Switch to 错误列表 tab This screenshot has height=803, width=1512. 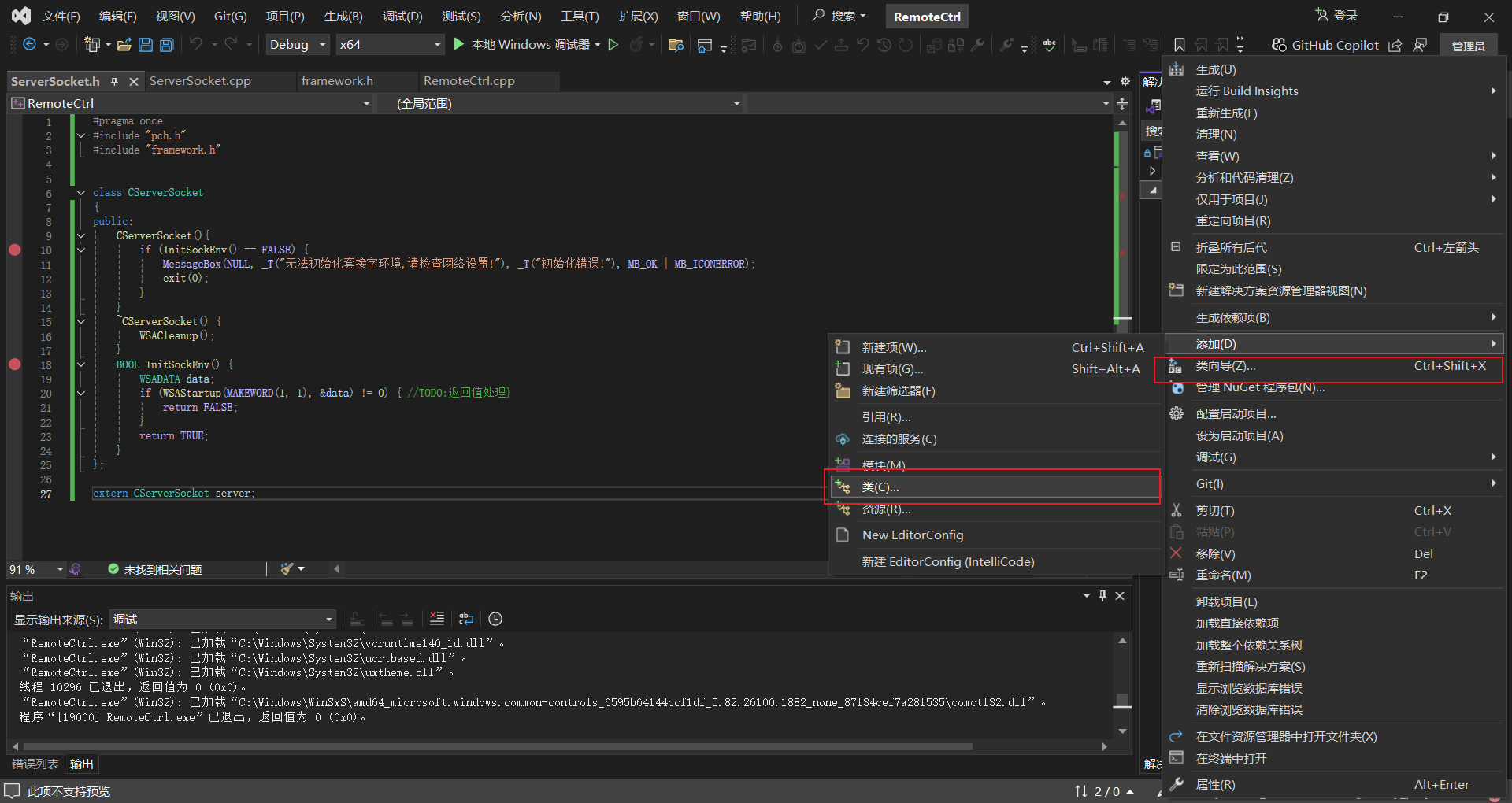35,764
